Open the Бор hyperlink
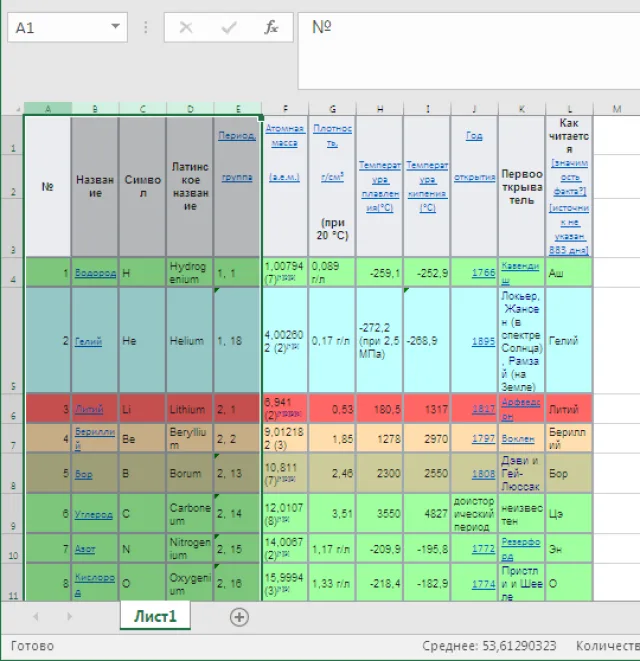The width and height of the screenshot is (640, 661). pos(83,474)
